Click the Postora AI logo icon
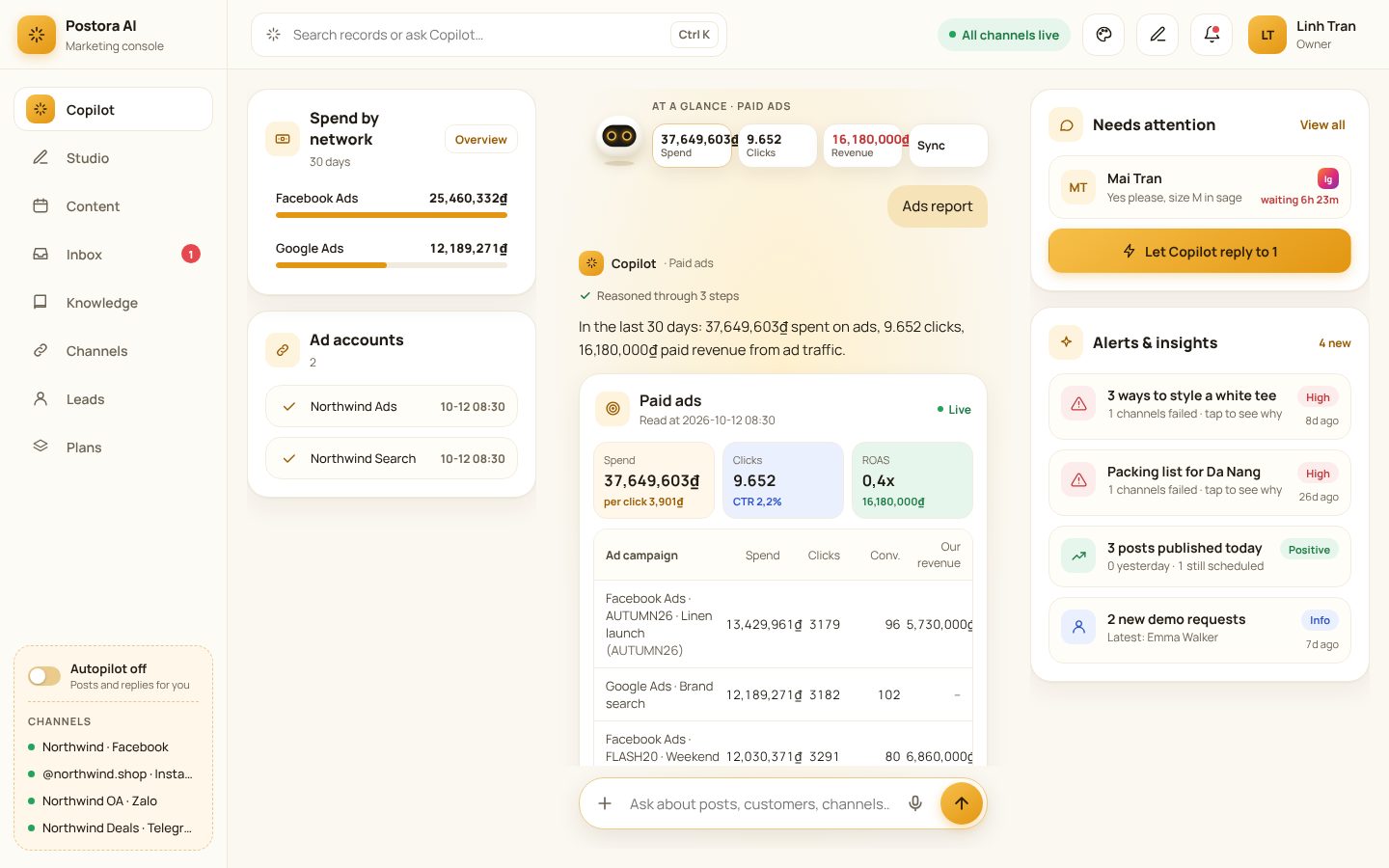The height and width of the screenshot is (868, 1389). (x=37, y=35)
